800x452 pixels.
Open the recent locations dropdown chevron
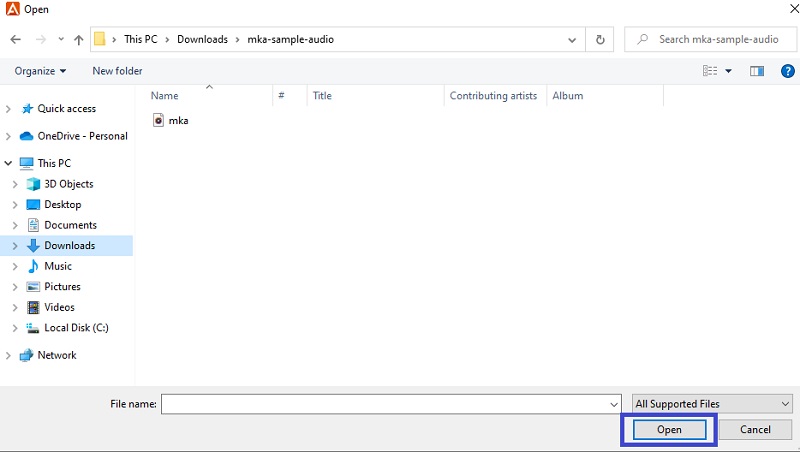pyautogui.click(x=61, y=39)
